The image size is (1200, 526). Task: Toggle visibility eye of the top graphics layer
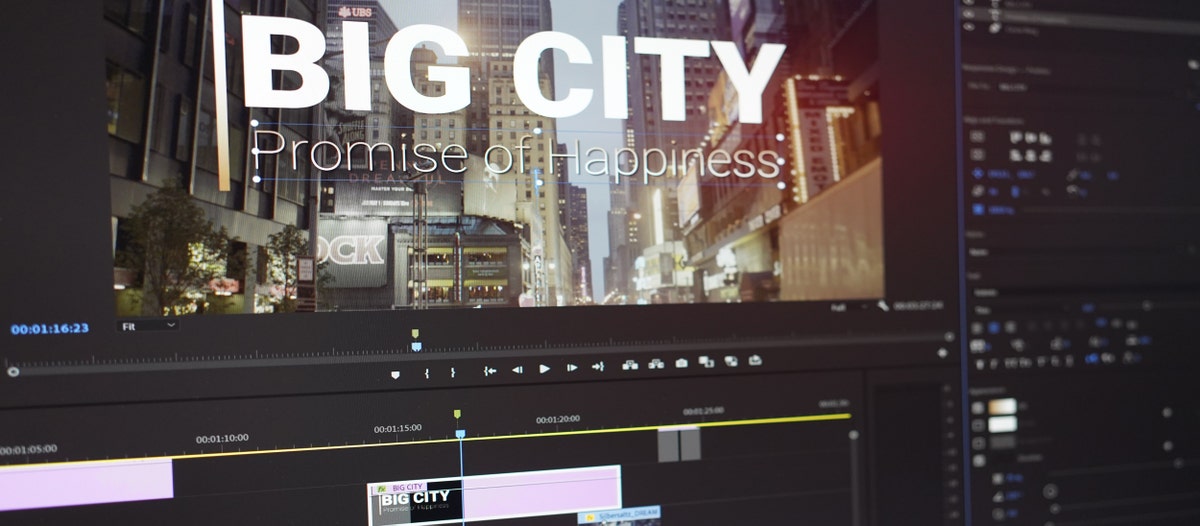click(966, 5)
